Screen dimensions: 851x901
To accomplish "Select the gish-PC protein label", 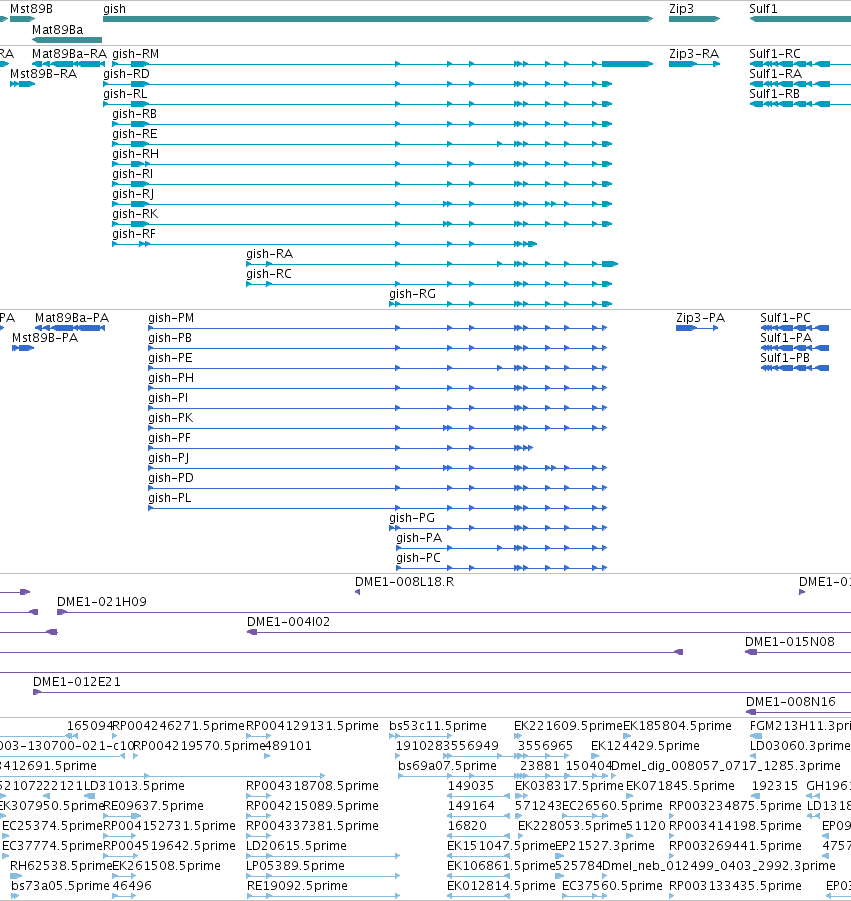I will coord(418,558).
